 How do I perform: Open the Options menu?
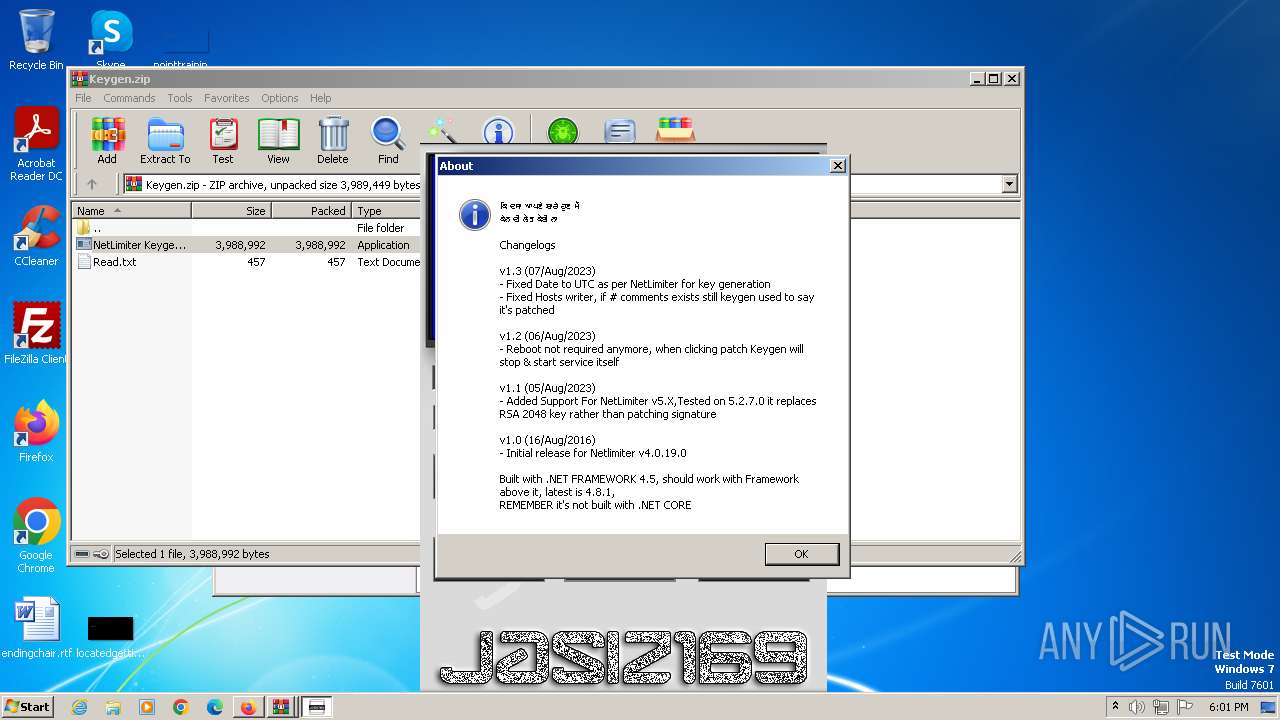point(280,98)
